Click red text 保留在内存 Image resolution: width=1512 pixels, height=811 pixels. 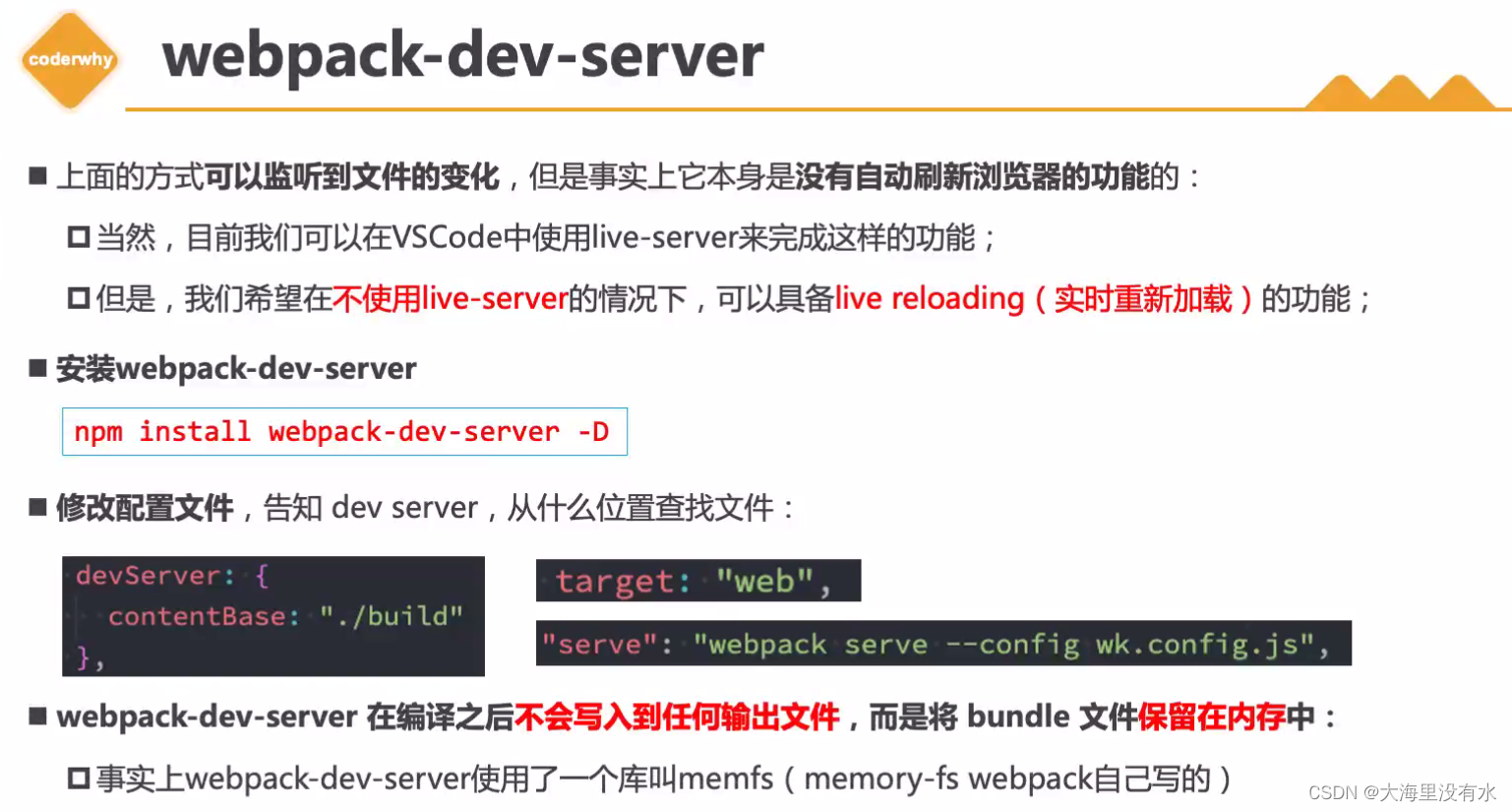coord(1212,717)
